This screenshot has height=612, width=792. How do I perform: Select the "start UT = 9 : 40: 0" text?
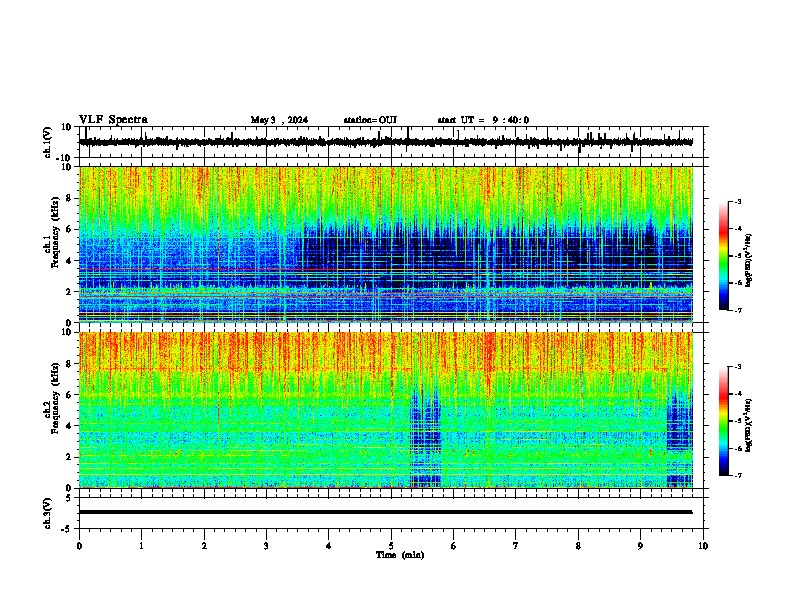tap(483, 120)
